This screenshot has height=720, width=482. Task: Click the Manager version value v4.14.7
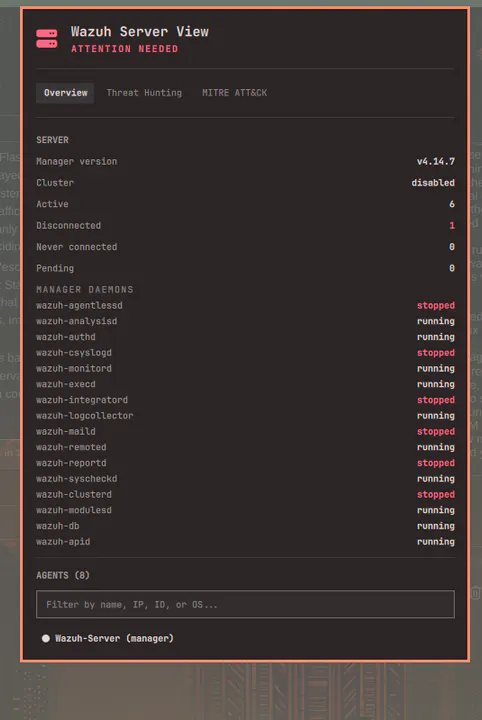tap(436, 161)
